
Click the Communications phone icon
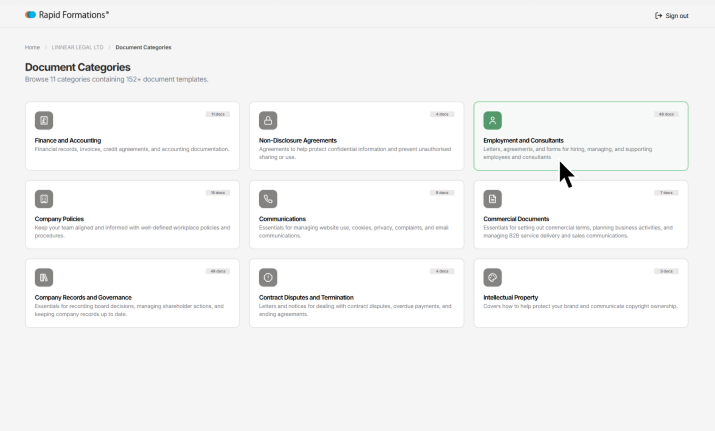(x=268, y=199)
